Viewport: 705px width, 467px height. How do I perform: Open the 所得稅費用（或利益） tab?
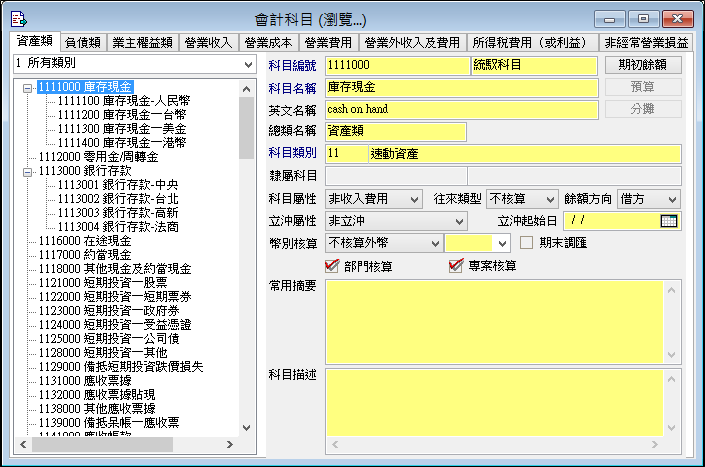point(531,43)
